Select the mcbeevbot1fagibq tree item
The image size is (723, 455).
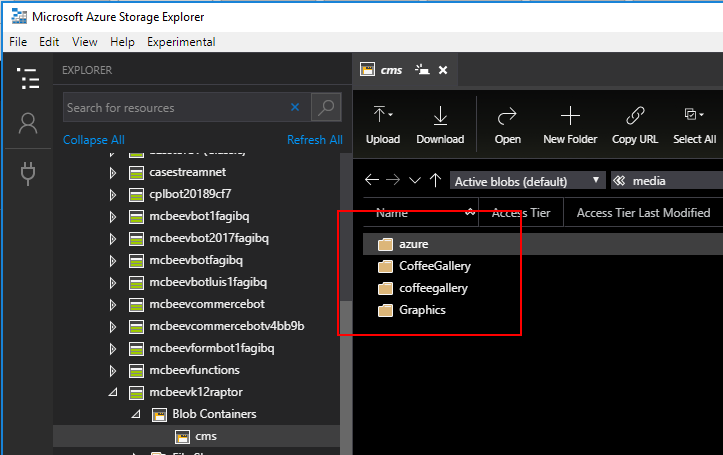click(199, 216)
